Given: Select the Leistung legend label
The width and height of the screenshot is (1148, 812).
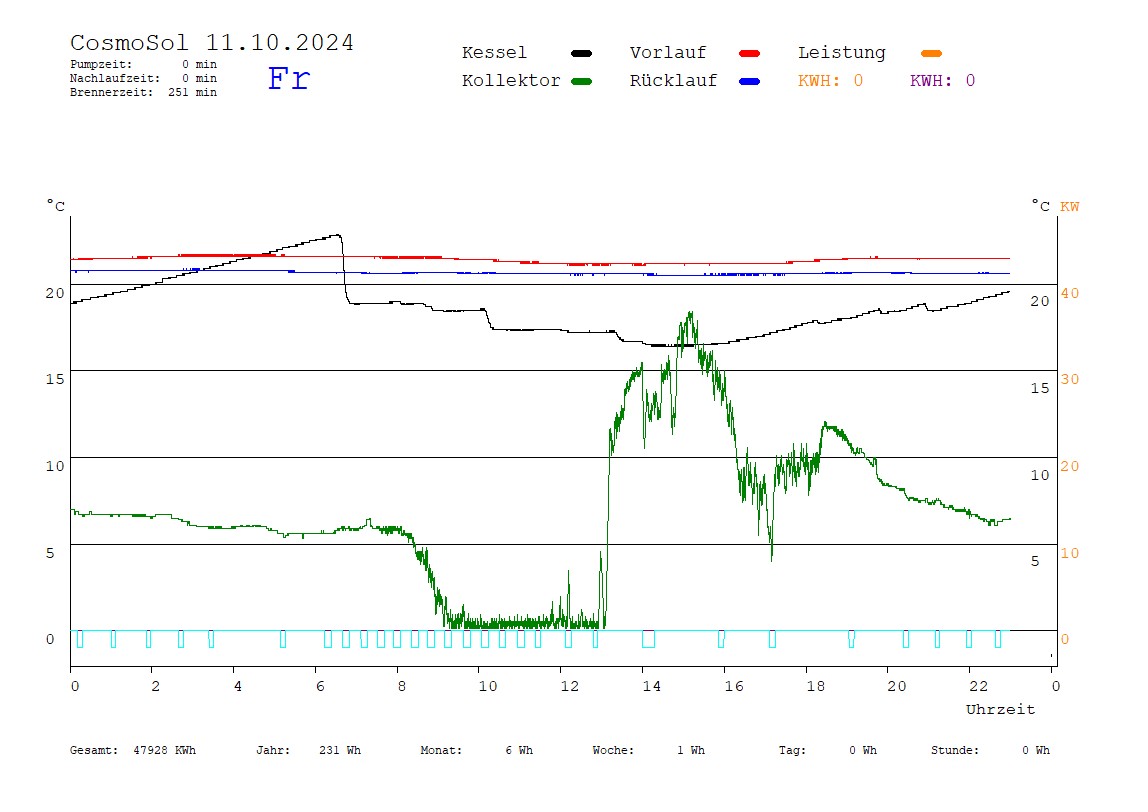Looking at the screenshot, I should (x=842, y=53).
